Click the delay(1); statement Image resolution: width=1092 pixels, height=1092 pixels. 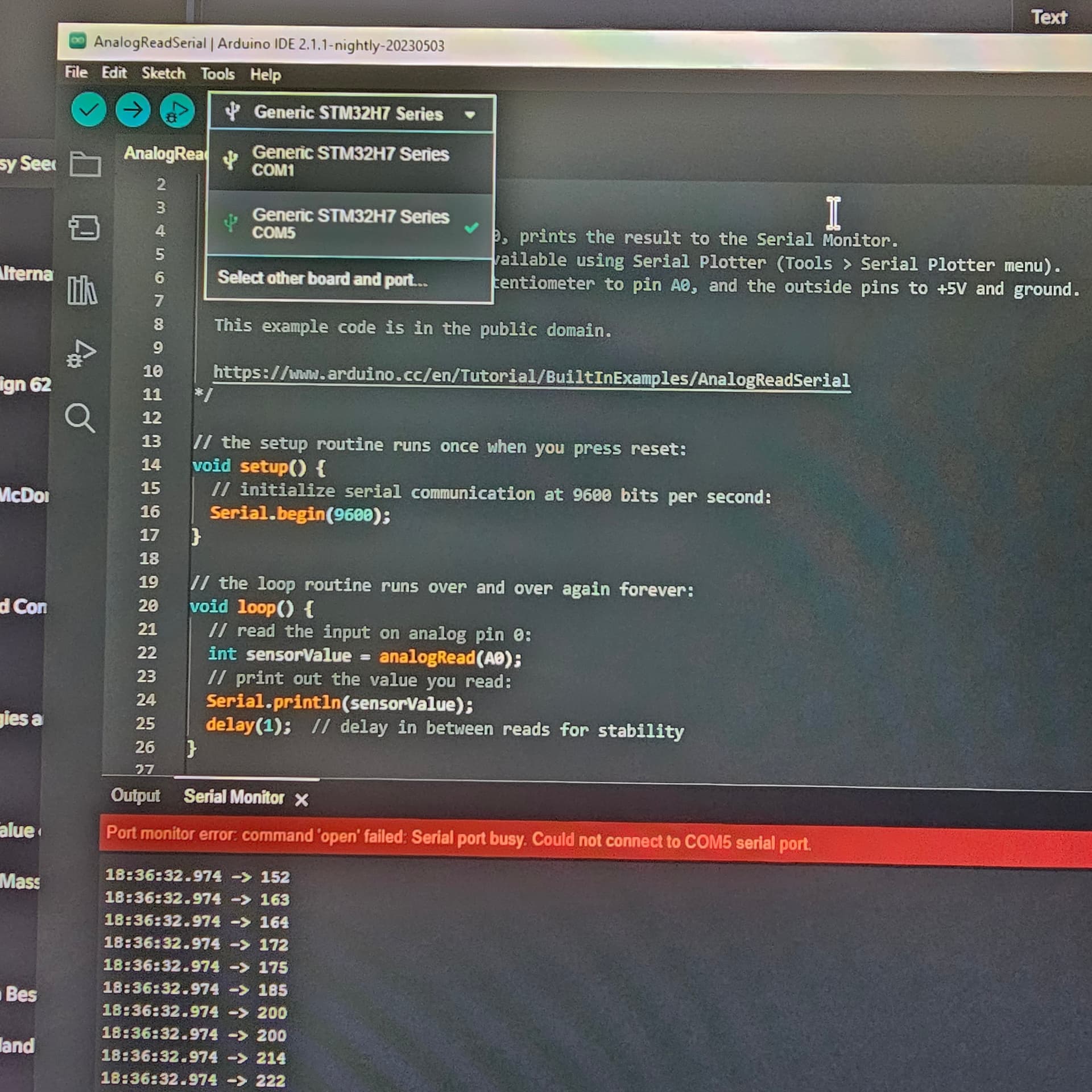click(249, 726)
